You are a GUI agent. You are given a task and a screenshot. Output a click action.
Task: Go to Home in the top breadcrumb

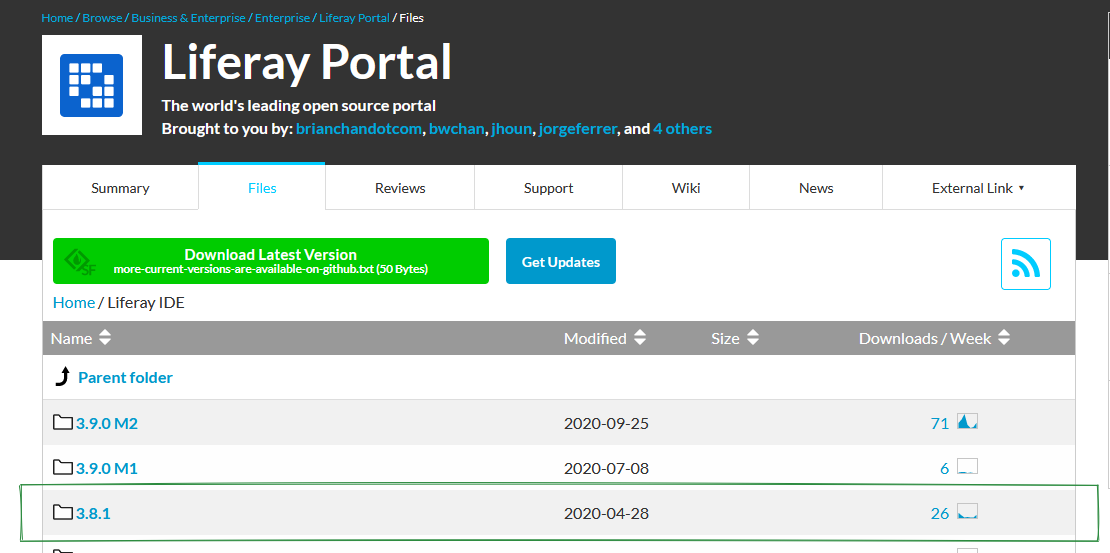57,18
